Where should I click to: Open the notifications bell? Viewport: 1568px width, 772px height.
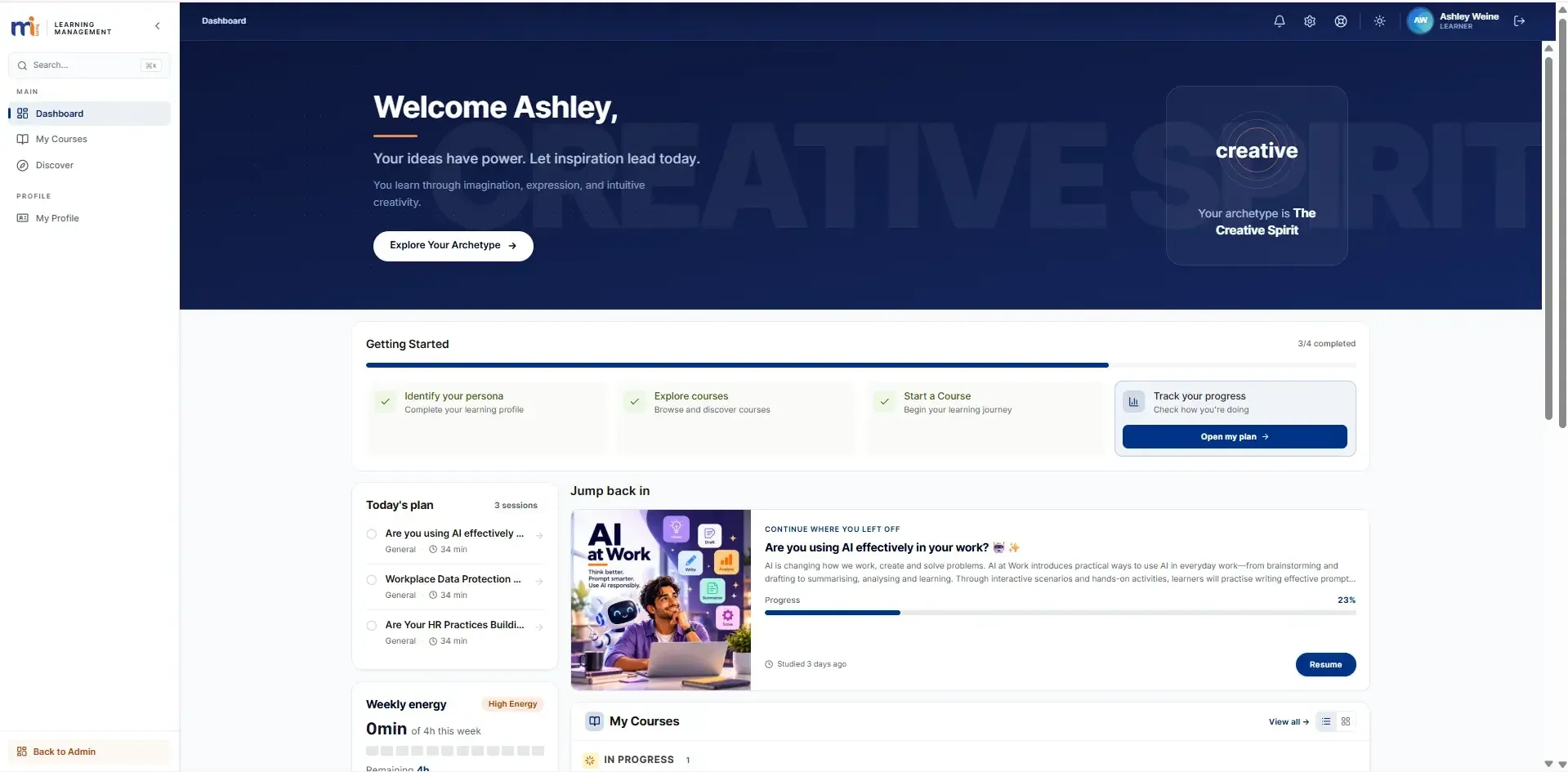pyautogui.click(x=1279, y=21)
